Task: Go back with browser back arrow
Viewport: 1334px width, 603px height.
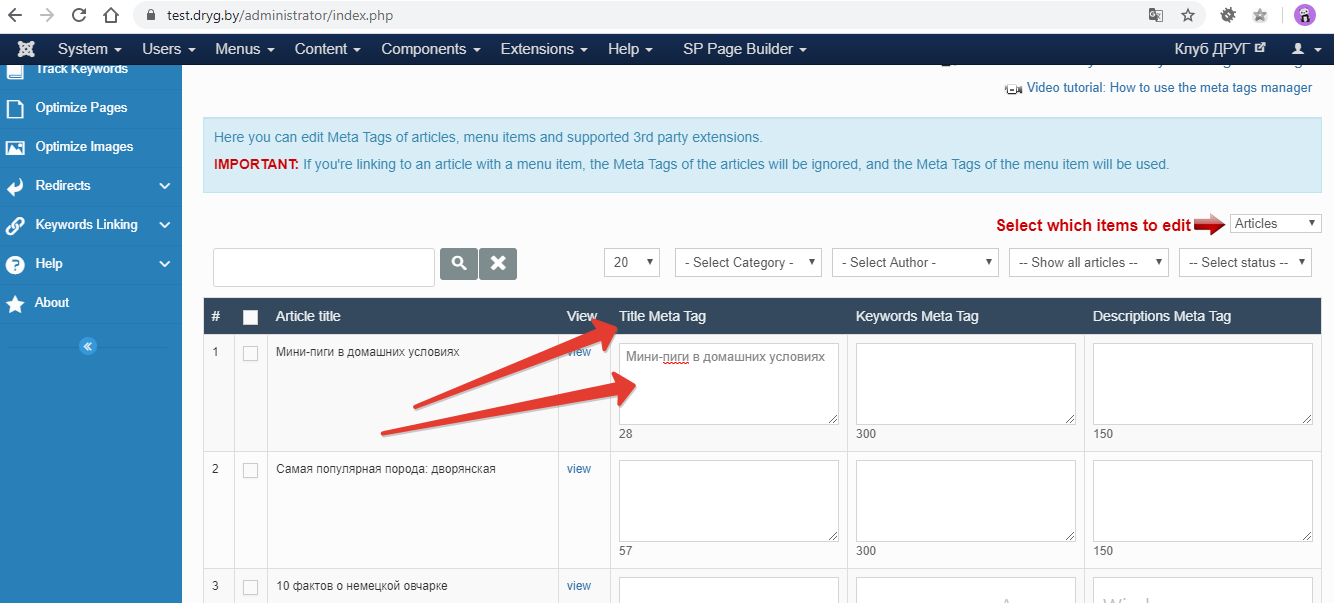Action: point(15,15)
